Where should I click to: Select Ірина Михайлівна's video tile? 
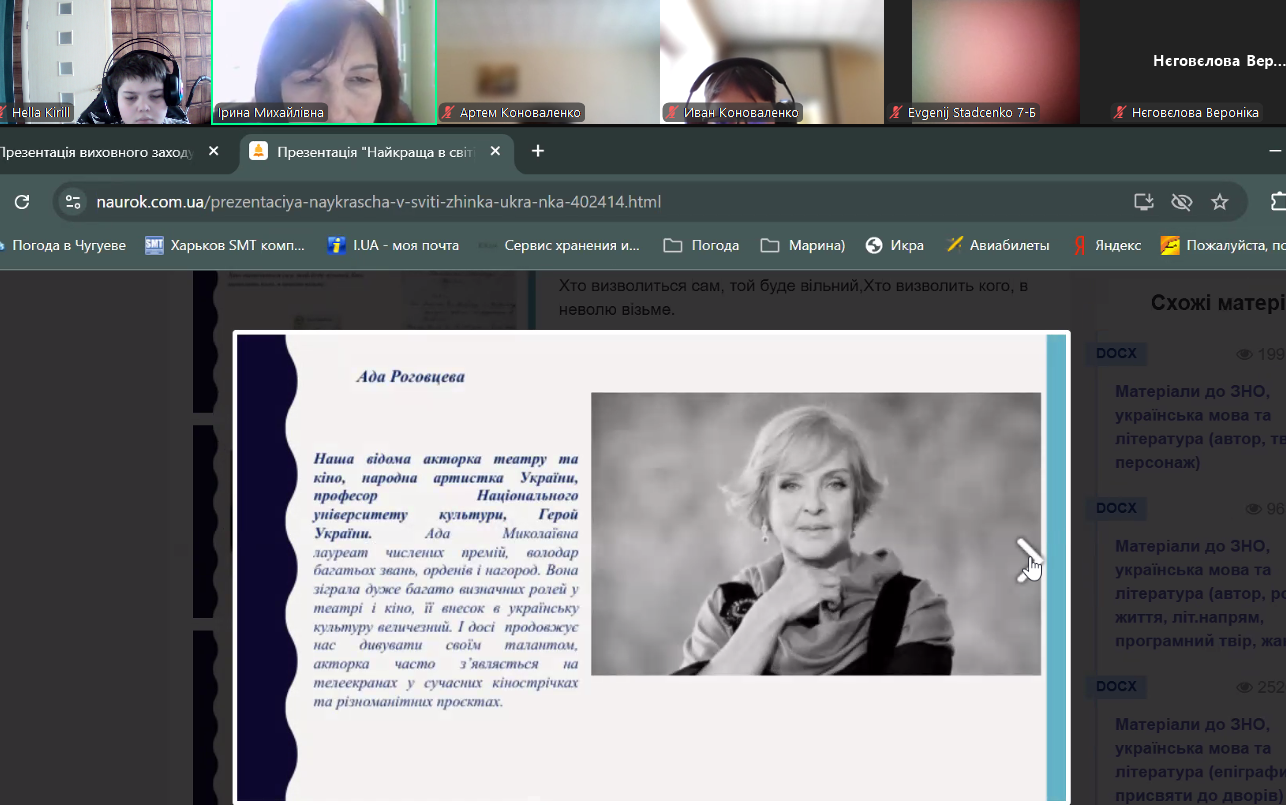coord(324,60)
